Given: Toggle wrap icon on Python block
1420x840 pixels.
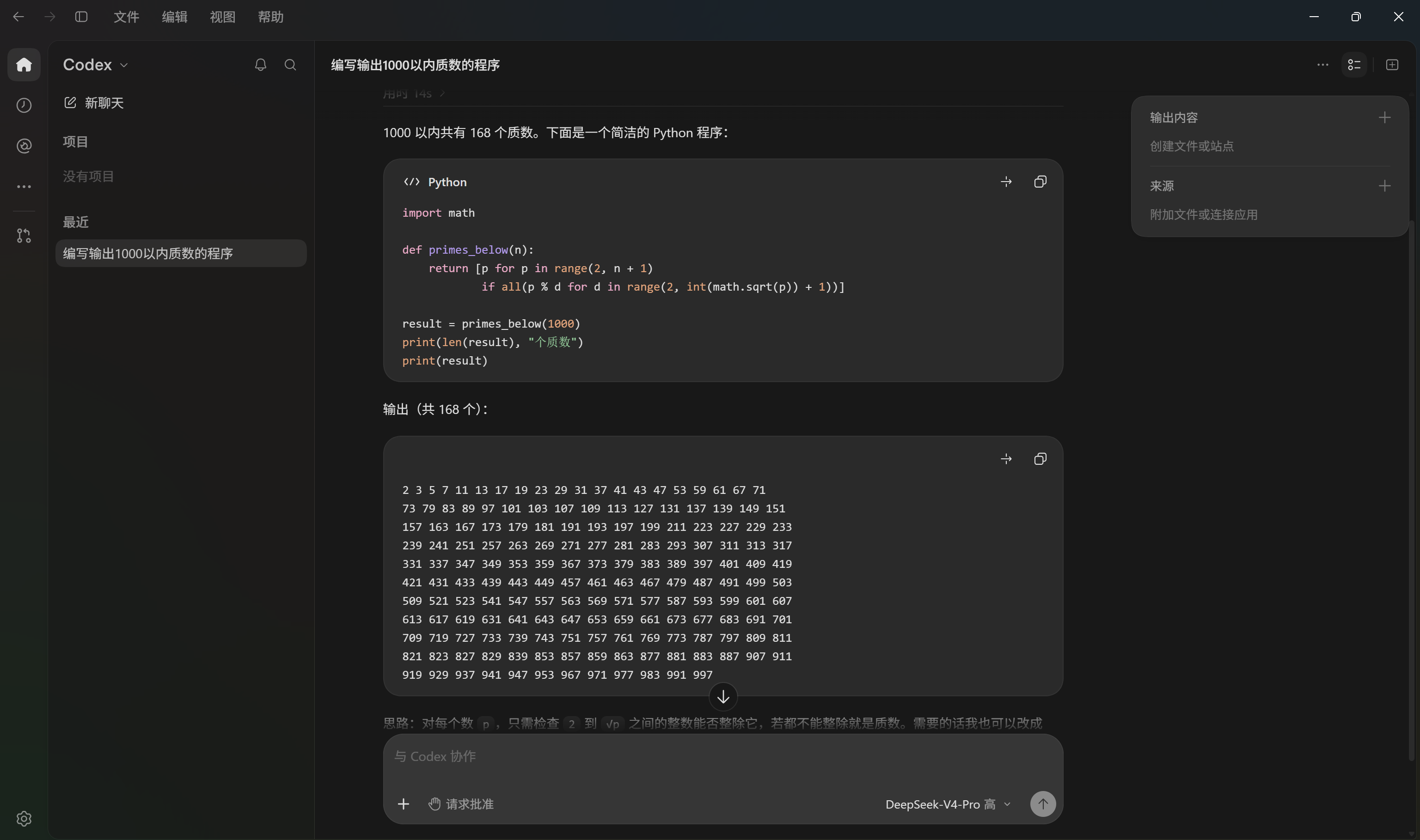Looking at the screenshot, I should pyautogui.click(x=1006, y=182).
